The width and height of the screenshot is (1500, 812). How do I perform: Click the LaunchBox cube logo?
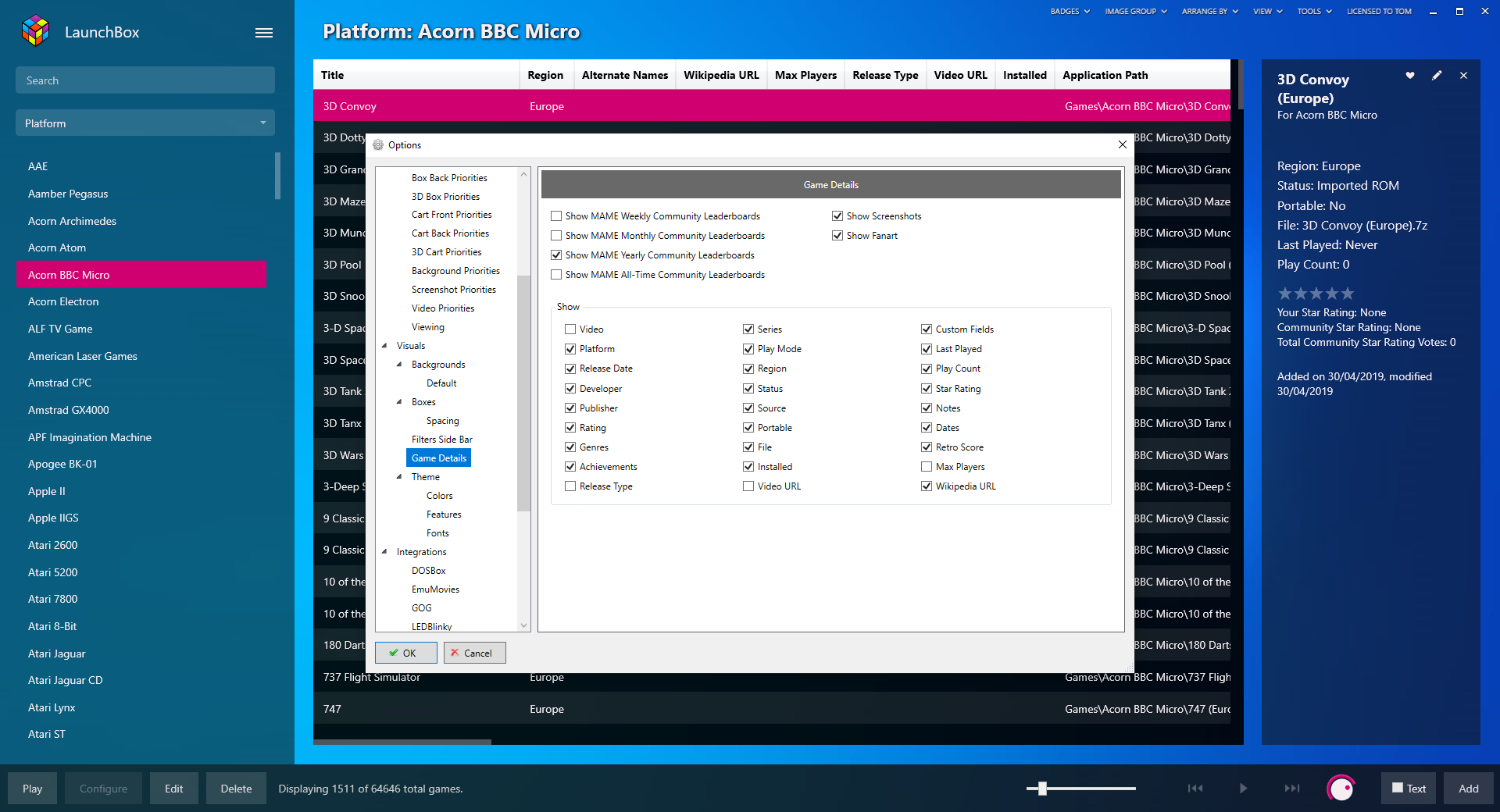[36, 31]
